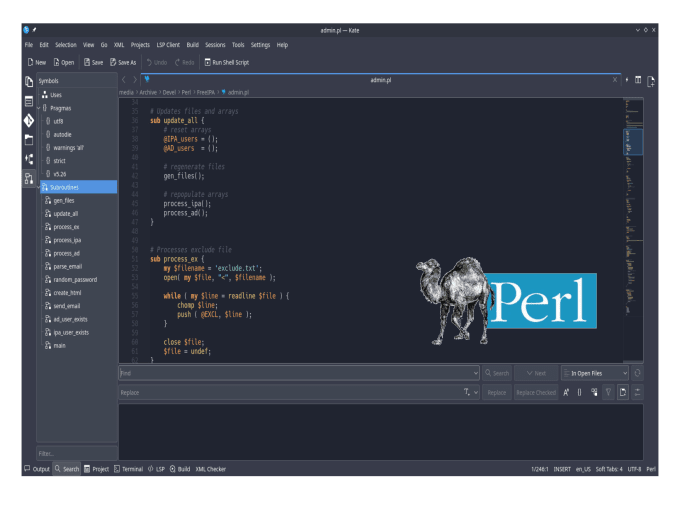Toggle the current file results icon
The height and width of the screenshot is (510, 680).
pyautogui.click(x=623, y=392)
